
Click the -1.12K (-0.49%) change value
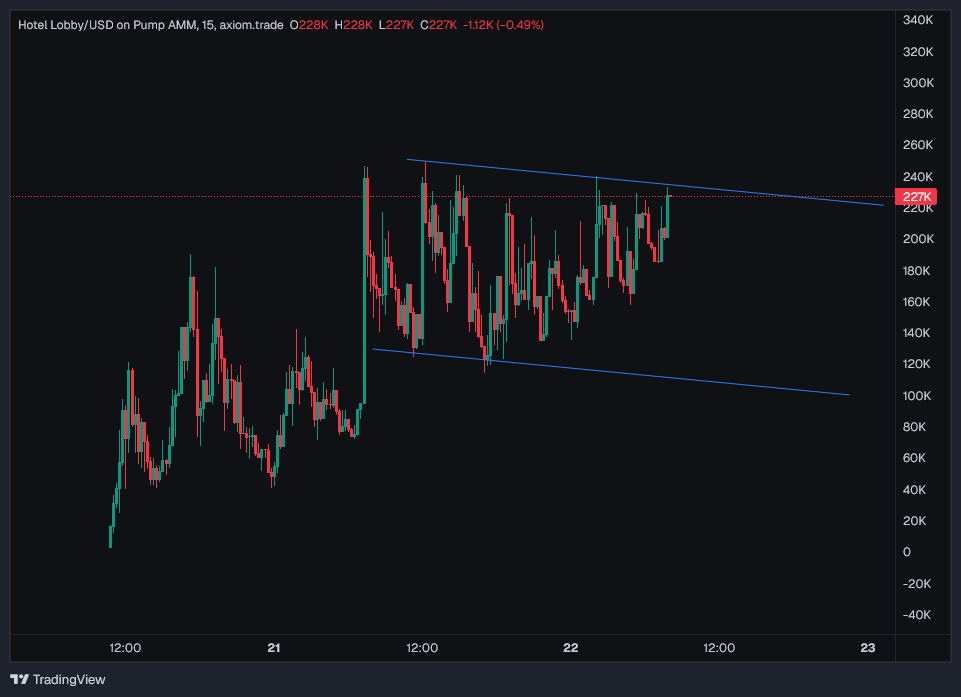click(503, 25)
